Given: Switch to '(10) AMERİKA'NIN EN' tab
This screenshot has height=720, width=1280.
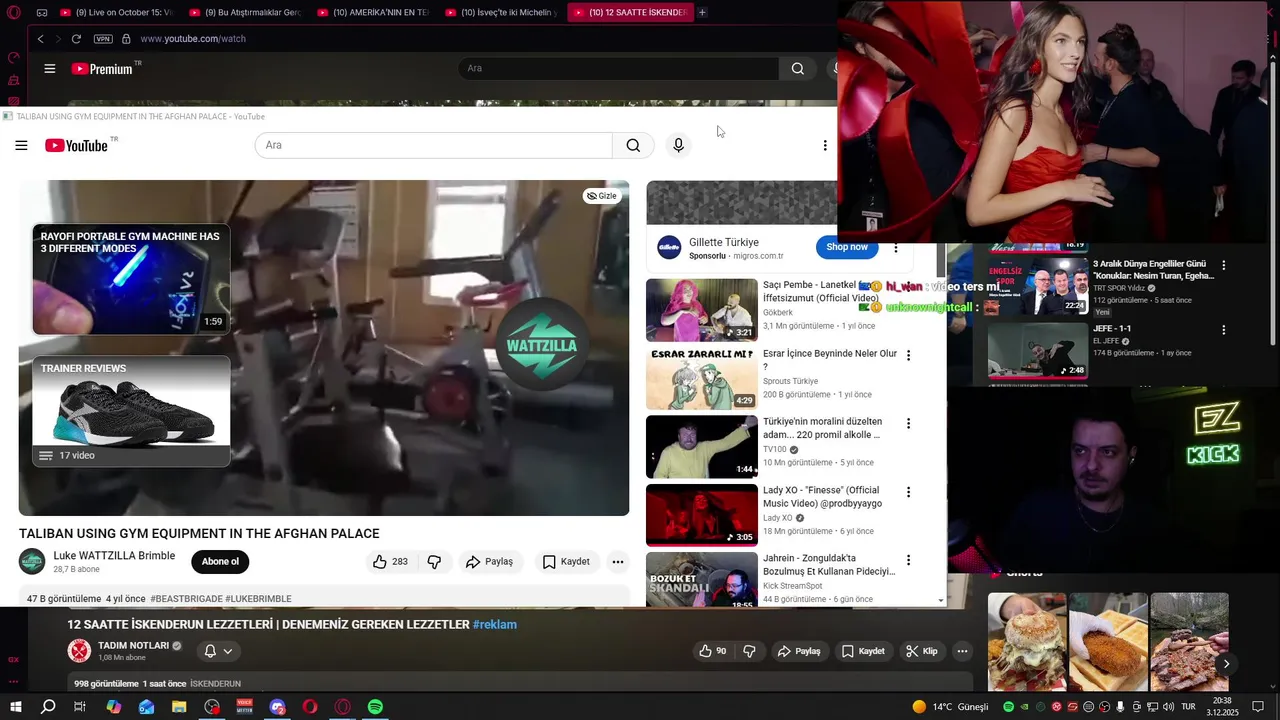Looking at the screenshot, I should pyautogui.click(x=373, y=12).
